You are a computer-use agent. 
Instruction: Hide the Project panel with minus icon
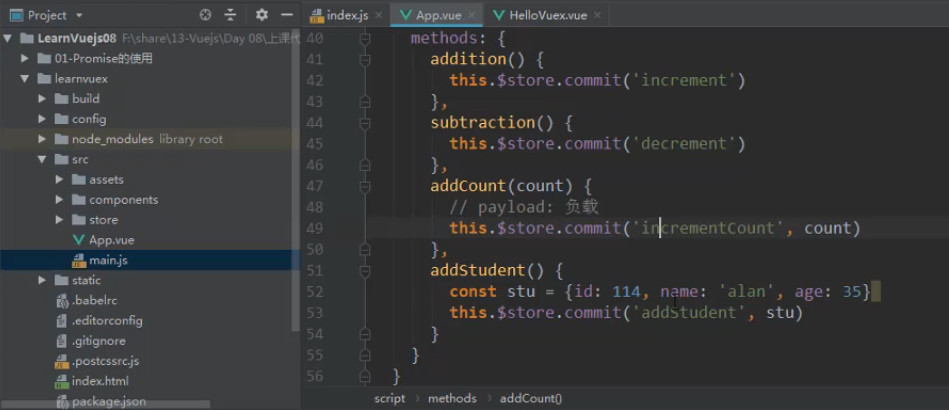point(287,15)
